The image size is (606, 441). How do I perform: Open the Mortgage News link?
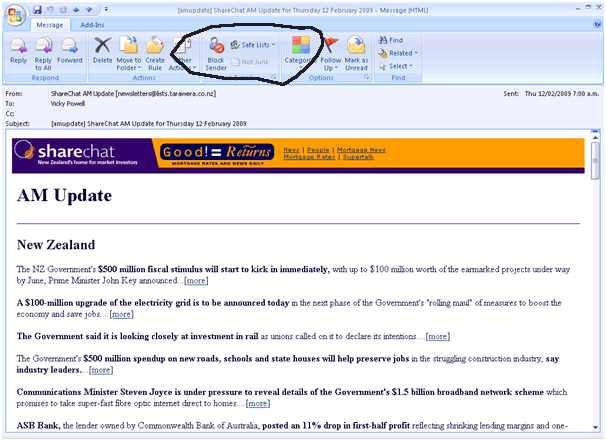click(364, 149)
